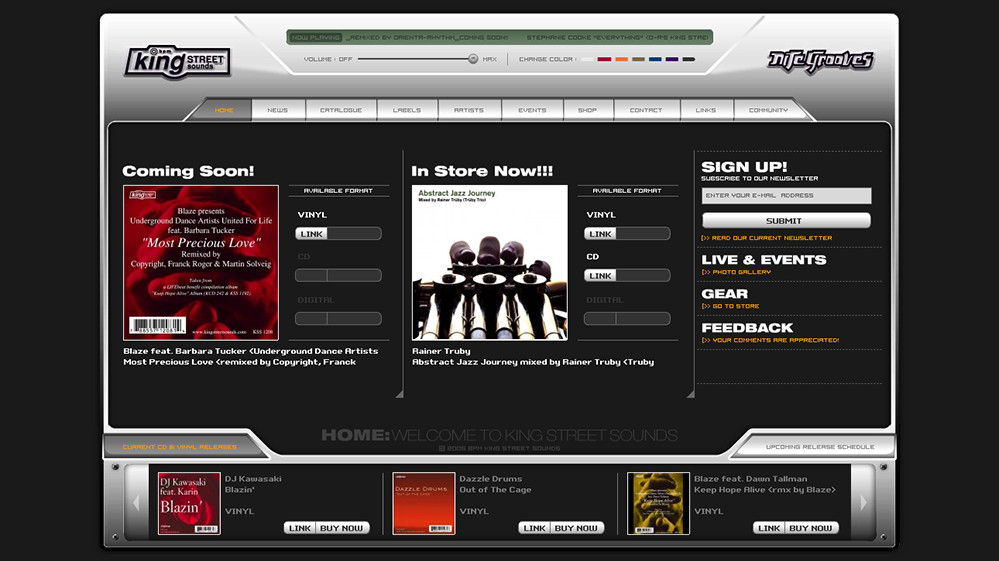Viewport: 999px width, 561px height.
Task: Click the Live & Events heading
Action: (x=763, y=260)
